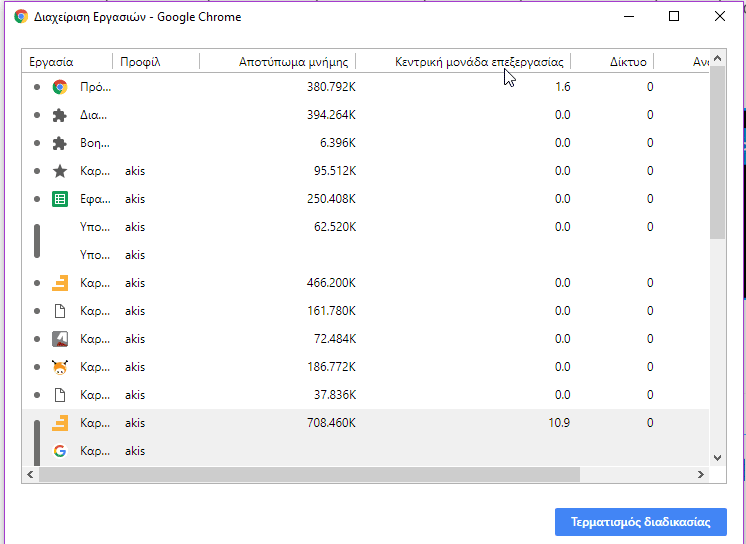Screen dimensions: 746x544
Task: Minimize the Task Manager window
Action: (x=629, y=17)
